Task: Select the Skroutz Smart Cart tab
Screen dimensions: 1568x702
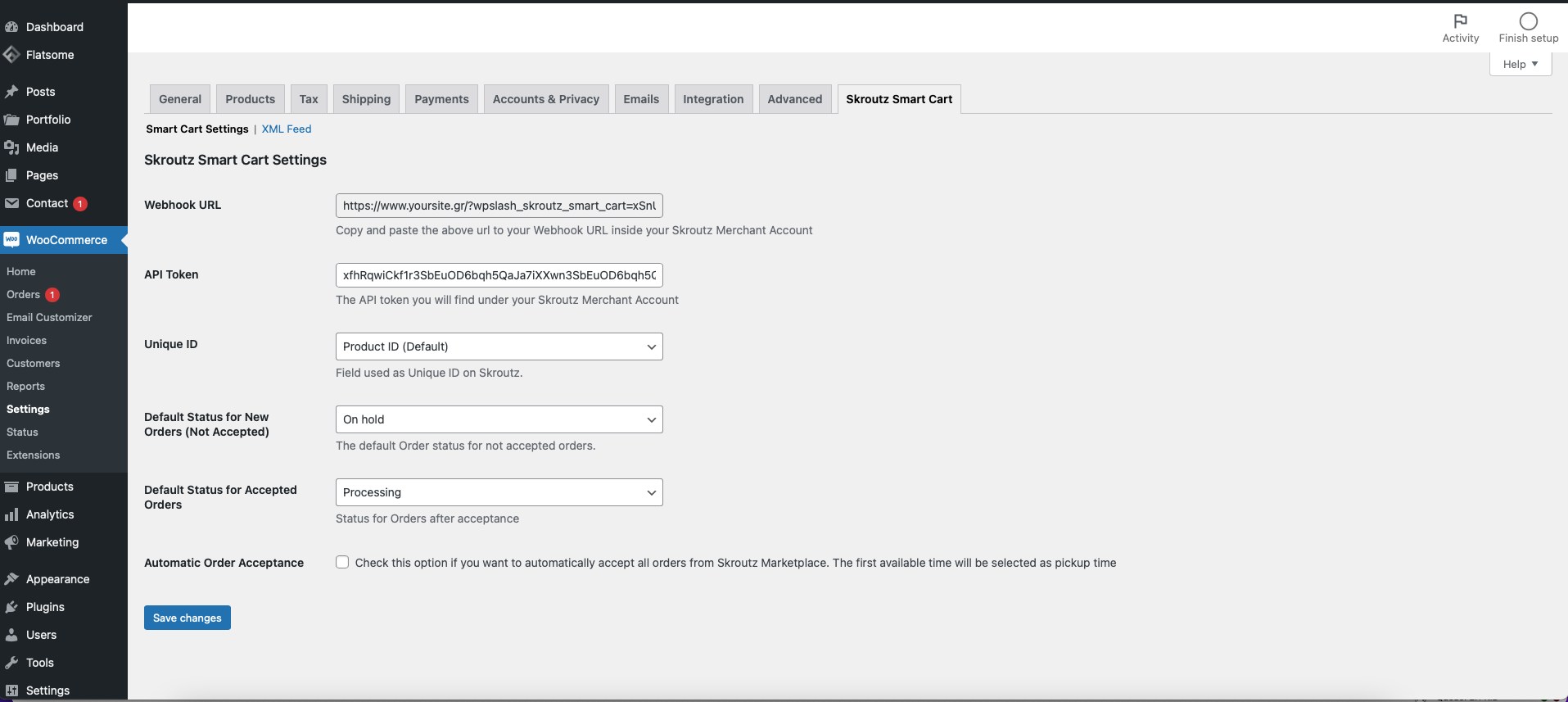Action: click(x=899, y=99)
